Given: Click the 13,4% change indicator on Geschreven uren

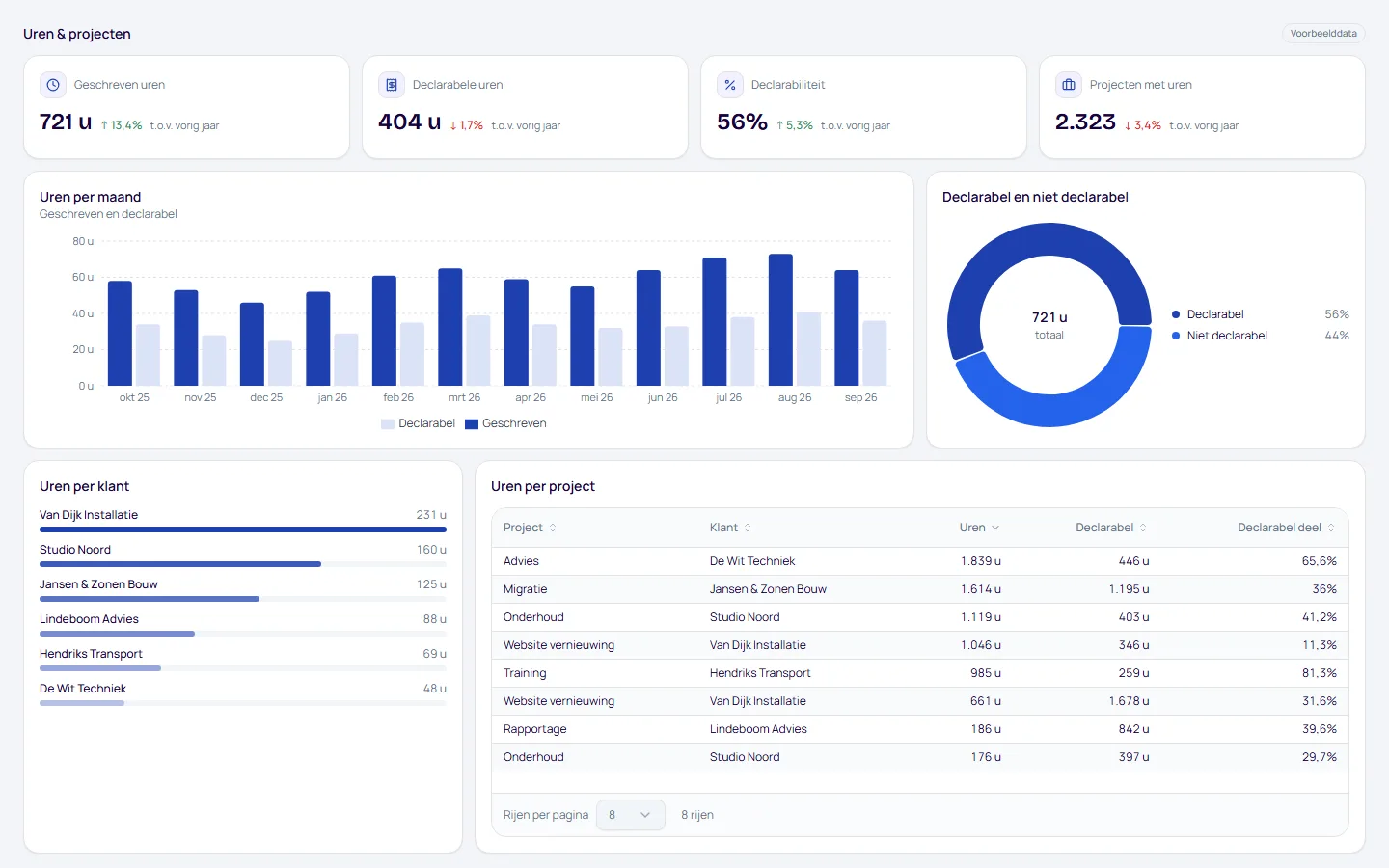Looking at the screenshot, I should click(x=122, y=125).
